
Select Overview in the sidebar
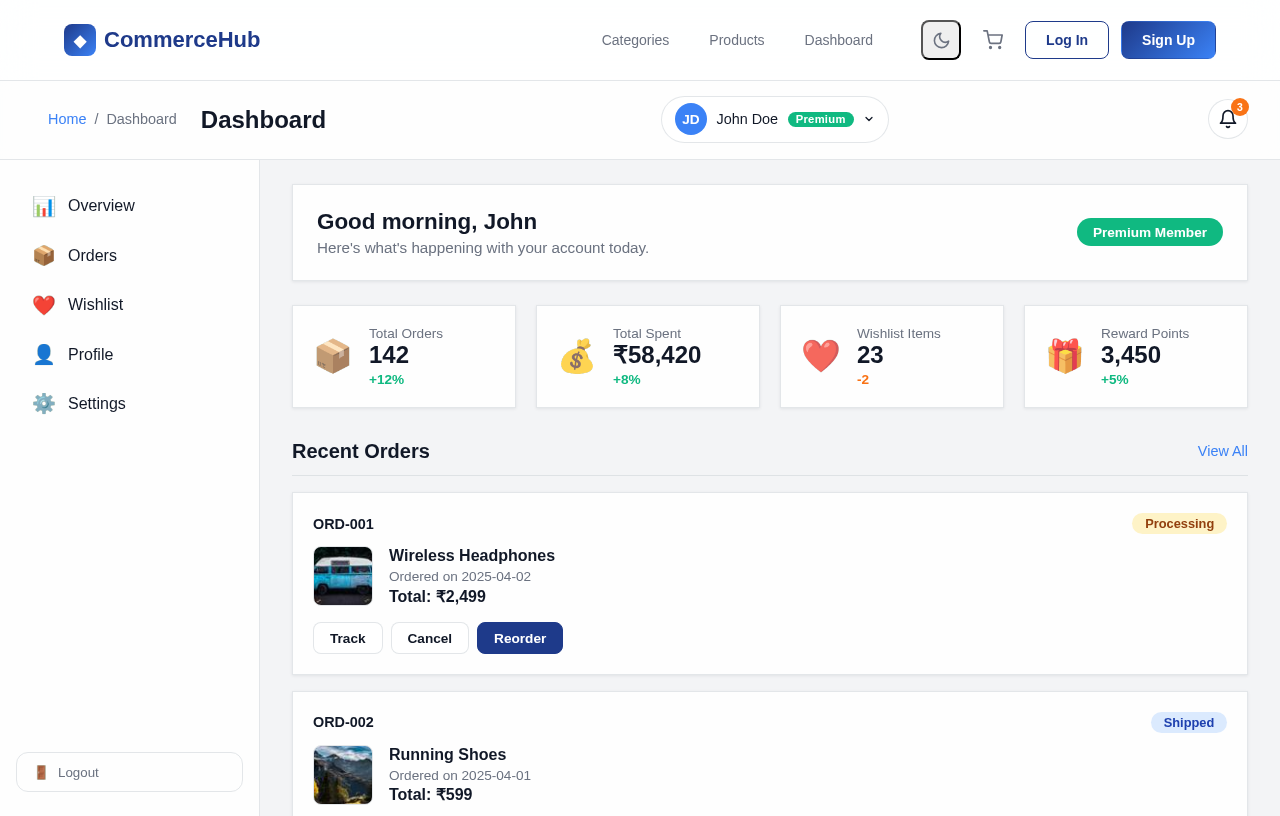coord(130,206)
